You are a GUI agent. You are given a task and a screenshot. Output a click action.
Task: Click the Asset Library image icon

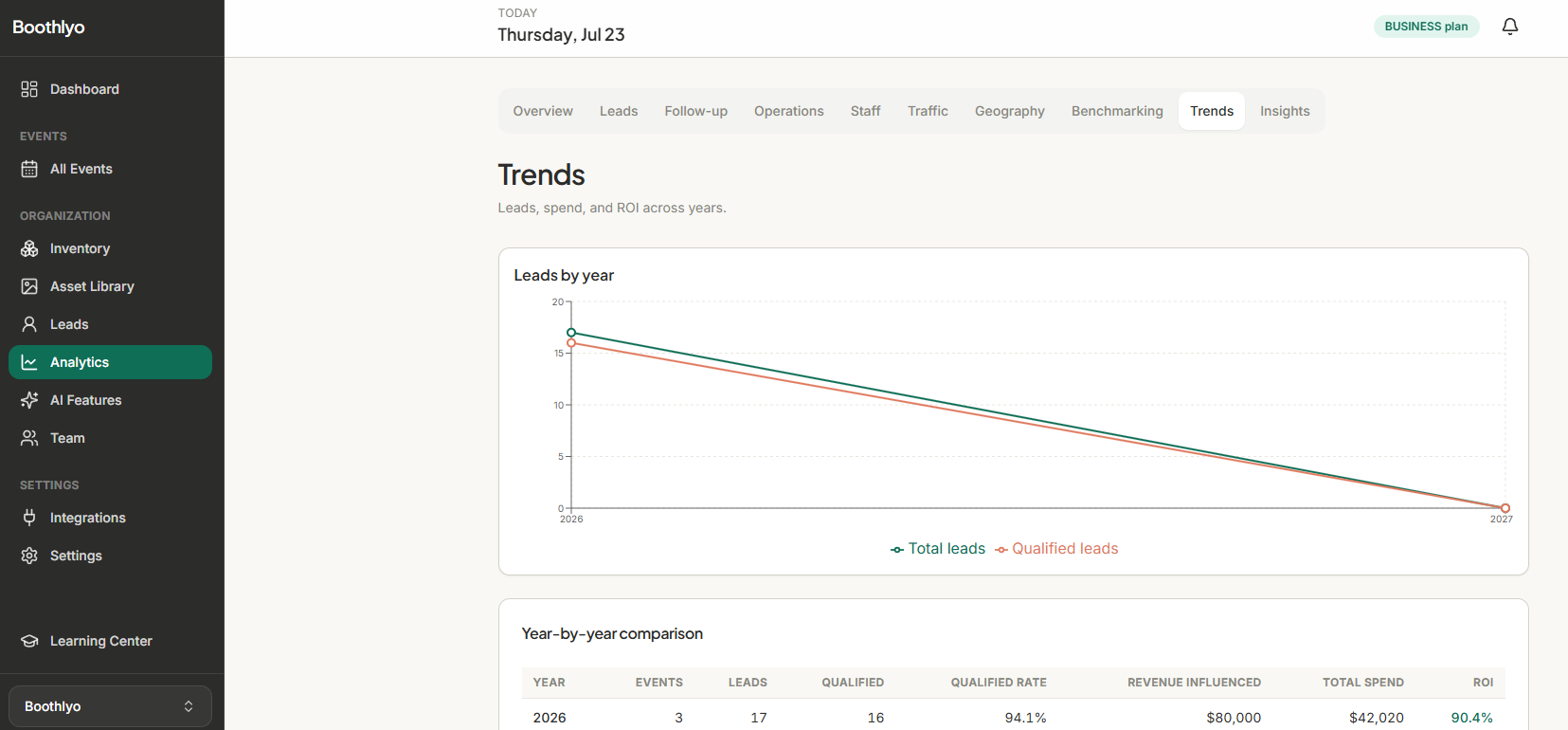(x=29, y=286)
